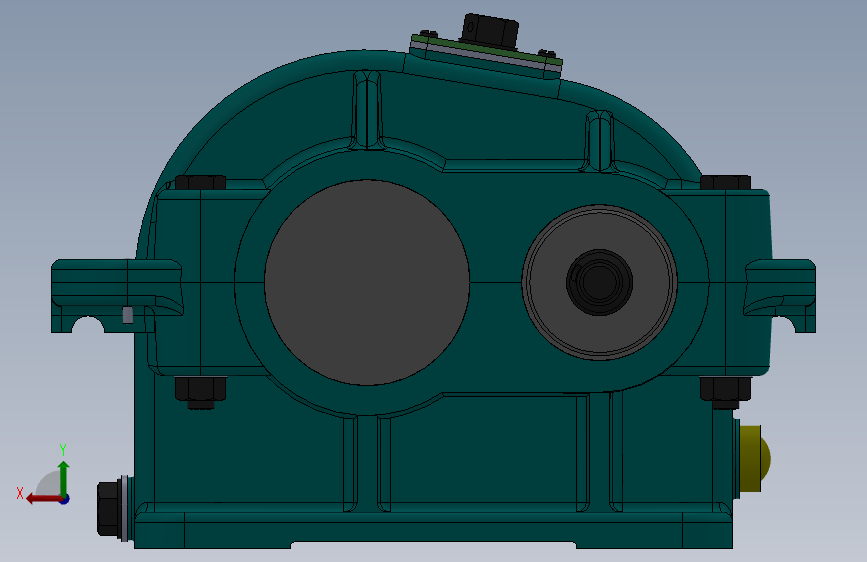Image resolution: width=867 pixels, height=562 pixels.
Task: Select the black breather plug on the top cover
Action: (490, 31)
